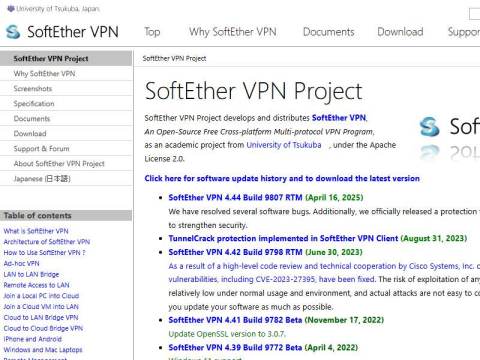
Task: Jump to Join a Cloud VM into LAN
Action: tap(41, 307)
